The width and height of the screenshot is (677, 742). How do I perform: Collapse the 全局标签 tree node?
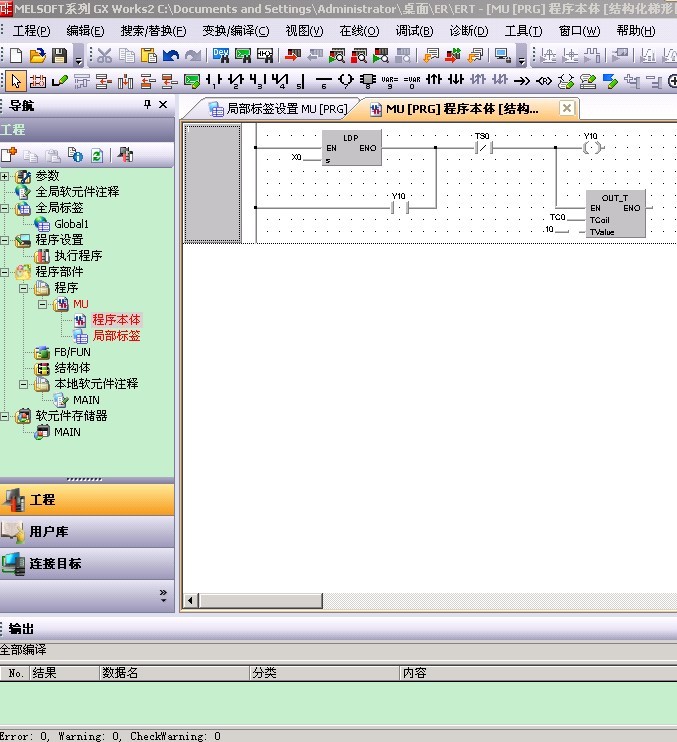pos(5,208)
